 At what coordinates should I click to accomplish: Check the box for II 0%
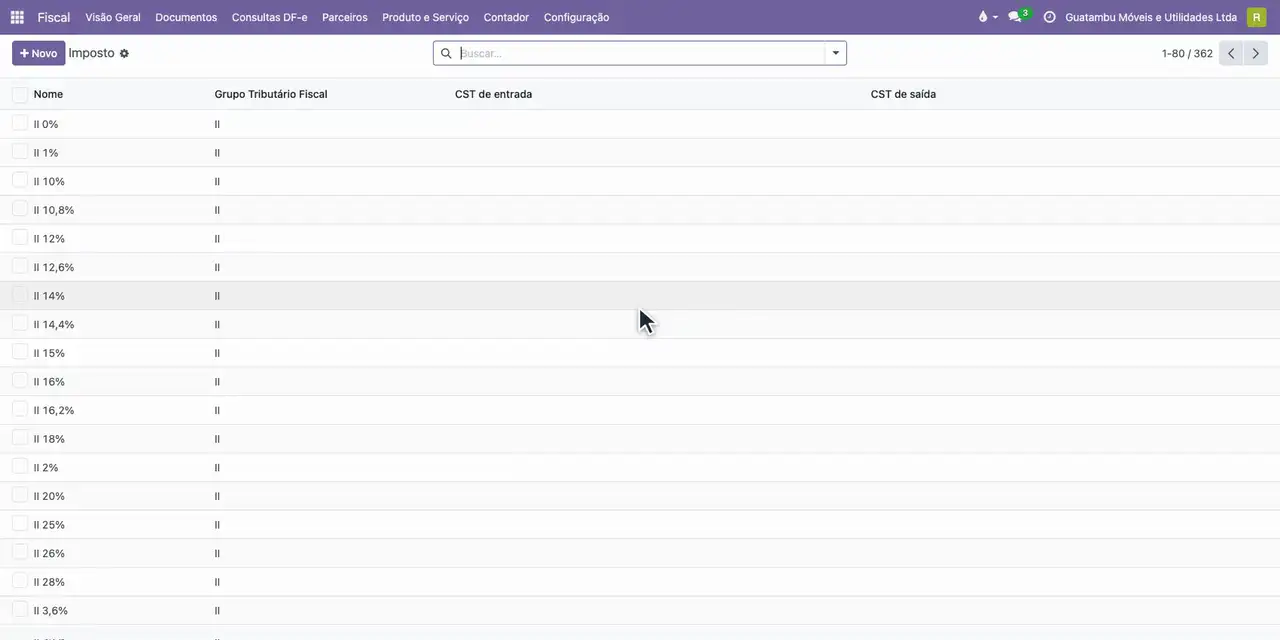click(x=20, y=123)
